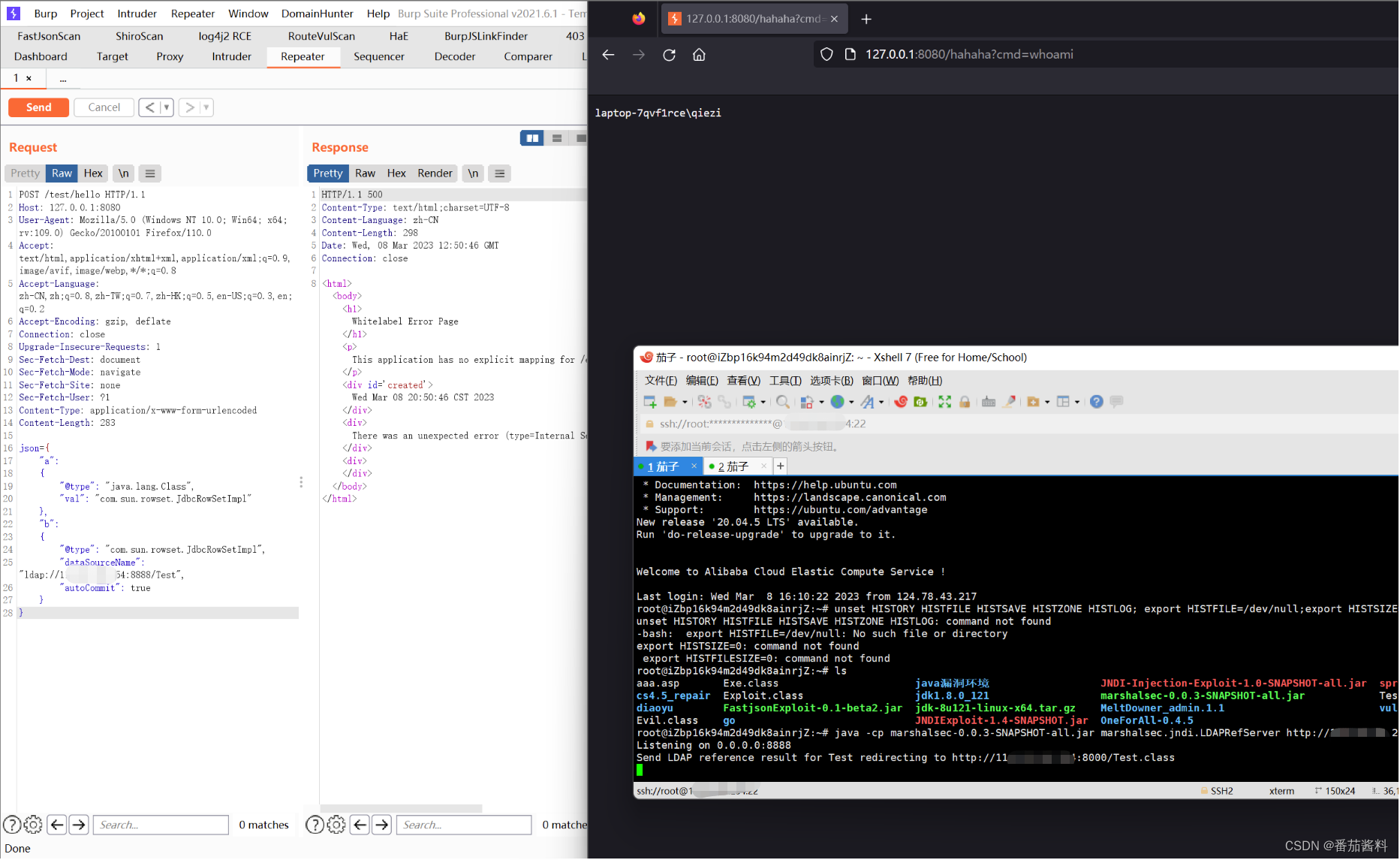This screenshot has width=1400, height=860.
Task: Click the Request panel search field
Action: pyautogui.click(x=161, y=825)
